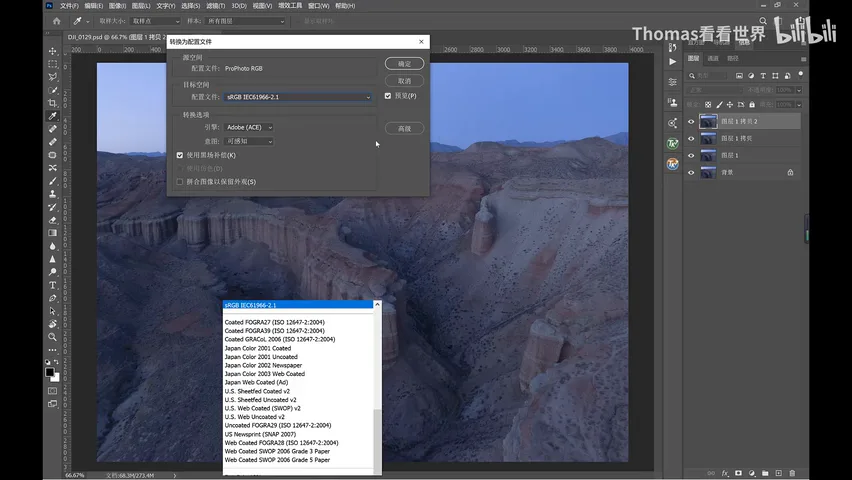The width and height of the screenshot is (852, 480).
Task: Hide layer 图层 1 拷贝 2
Action: pos(691,122)
